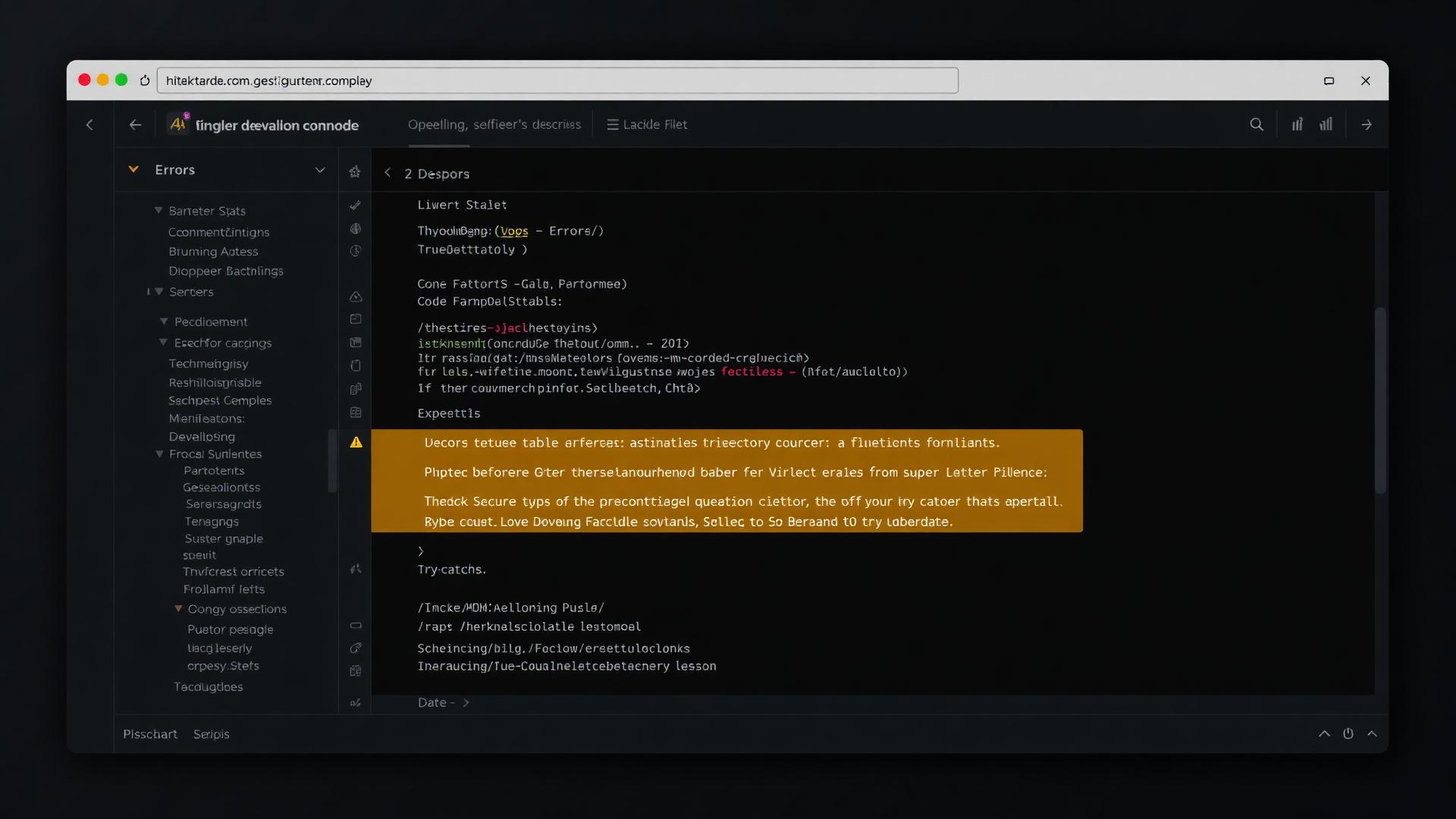Select Sechpest Cemples tree item
Screen dimensions: 1456x819
tap(220, 400)
